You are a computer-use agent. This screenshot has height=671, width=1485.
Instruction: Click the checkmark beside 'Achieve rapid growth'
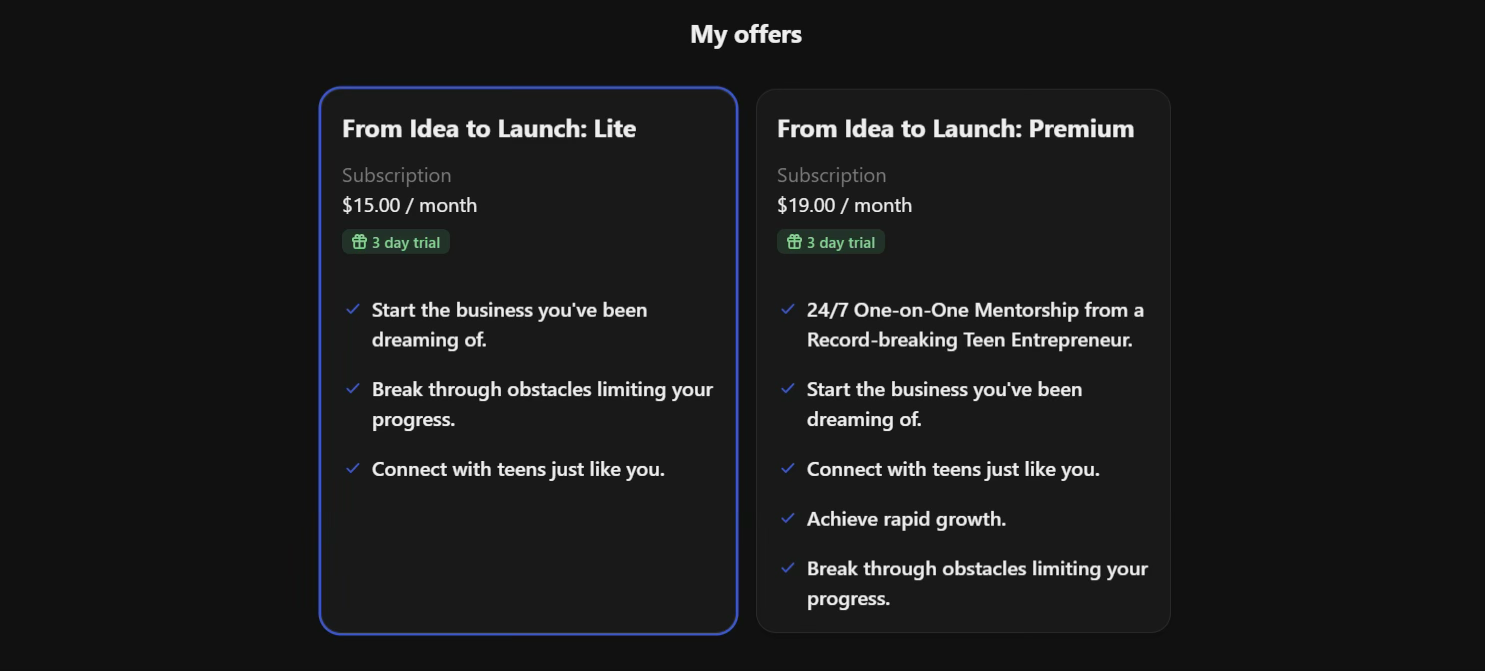coord(788,519)
